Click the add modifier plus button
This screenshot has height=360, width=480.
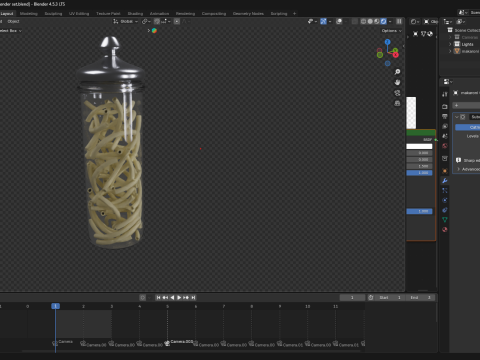point(466,105)
